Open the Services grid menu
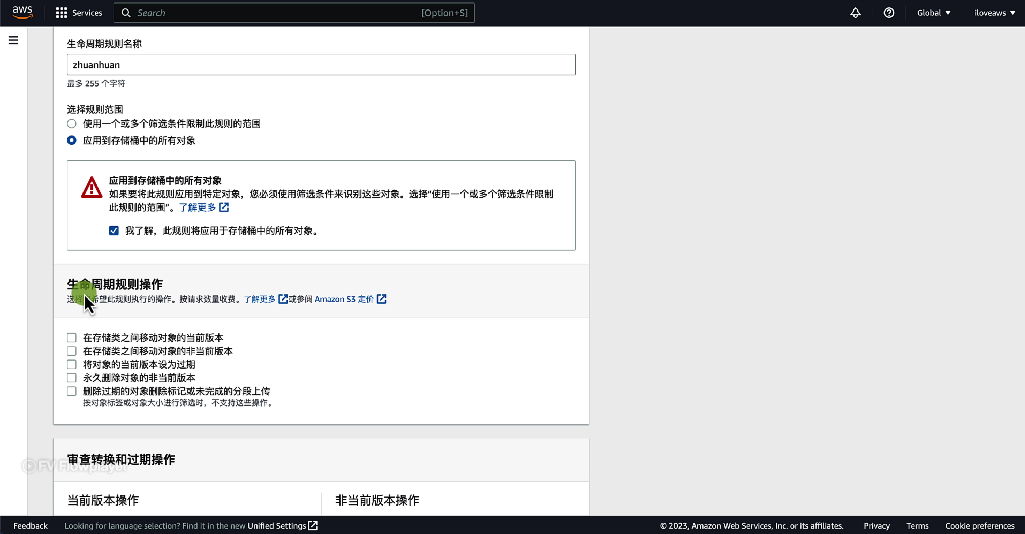 click(x=61, y=13)
